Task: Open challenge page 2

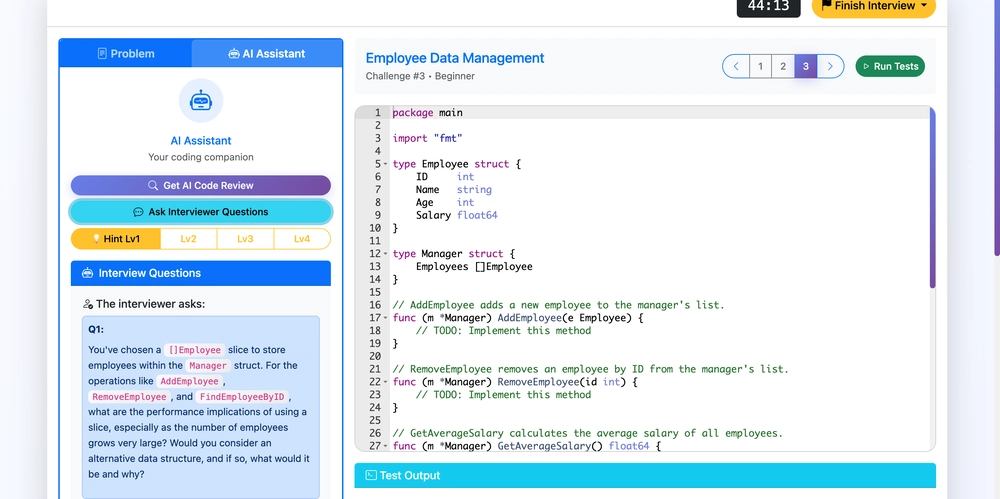Action: (x=783, y=66)
